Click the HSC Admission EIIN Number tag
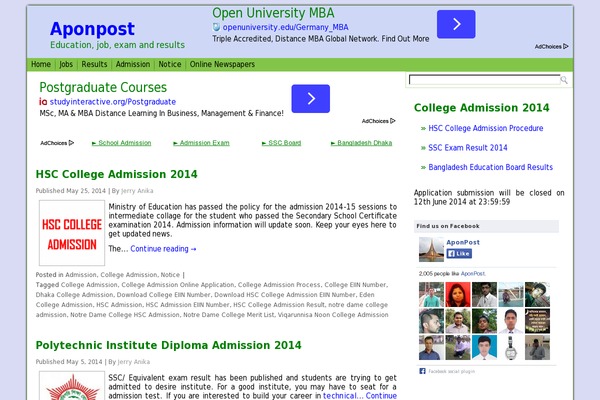This screenshot has height=400, width=600. (188, 305)
